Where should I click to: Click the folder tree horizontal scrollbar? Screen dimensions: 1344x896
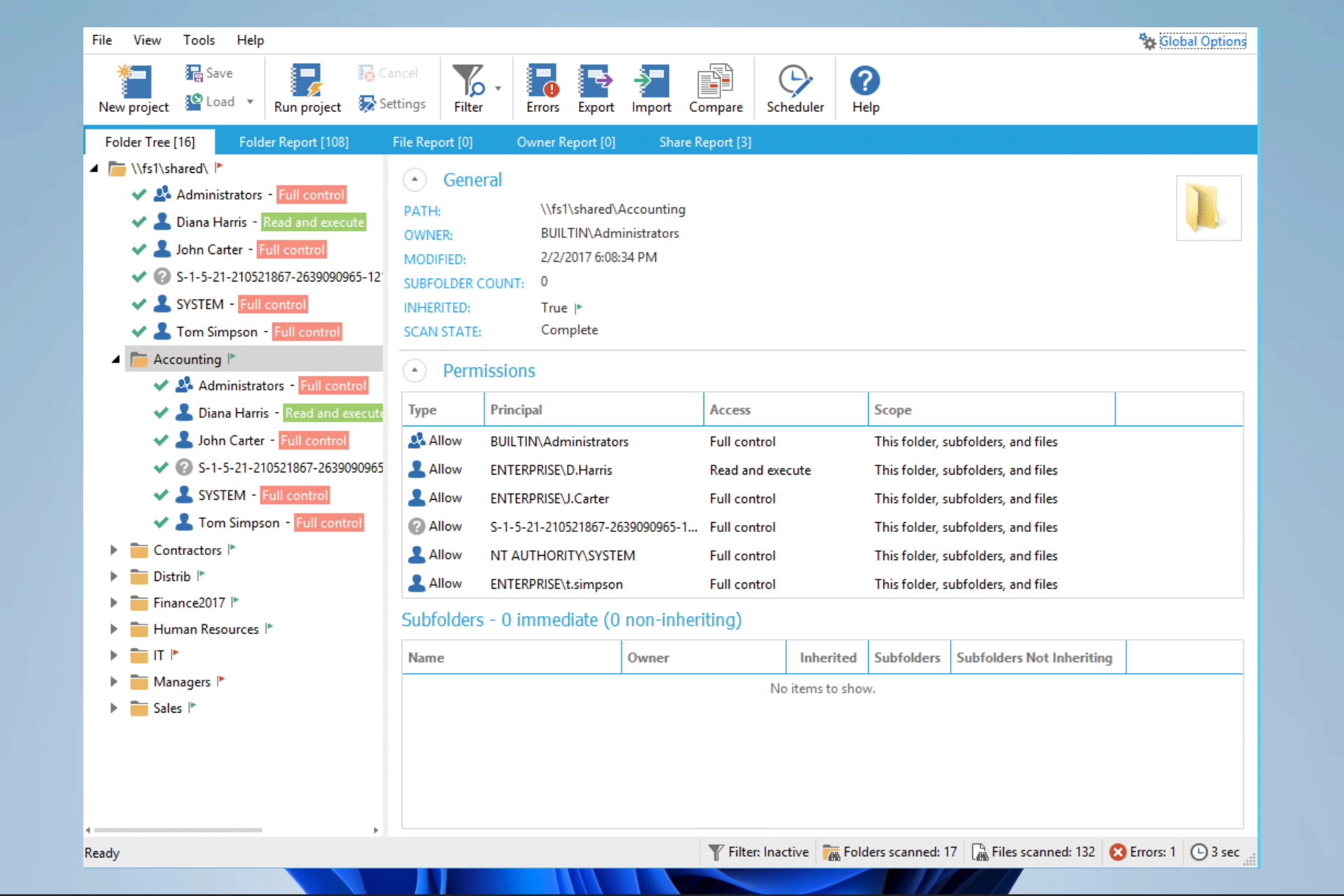point(178,830)
